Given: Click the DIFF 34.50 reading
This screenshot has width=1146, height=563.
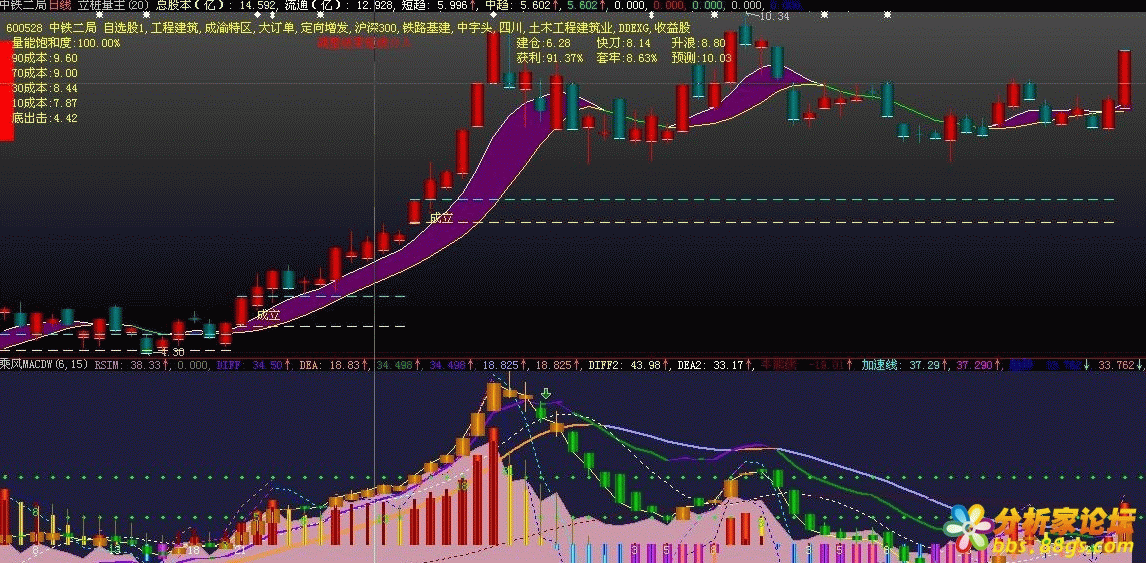Looking at the screenshot, I should (x=252, y=364).
